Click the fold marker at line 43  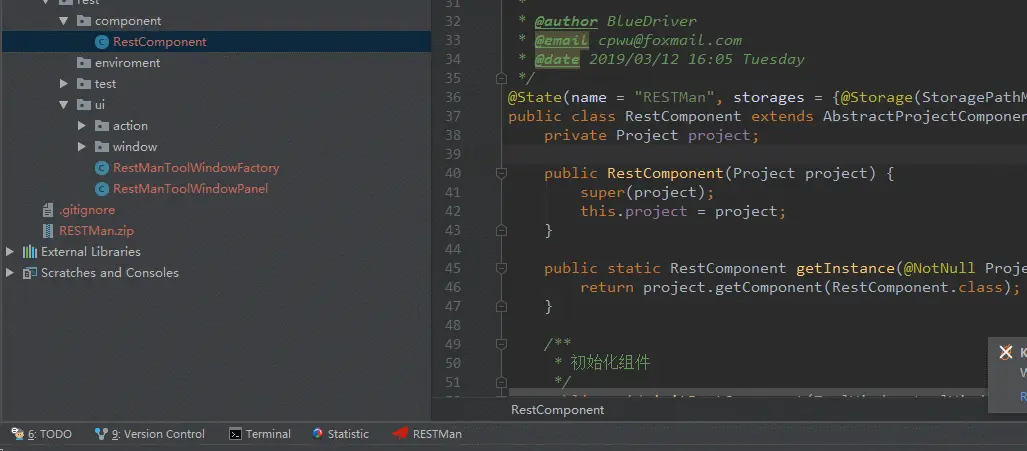pyautogui.click(x=502, y=230)
